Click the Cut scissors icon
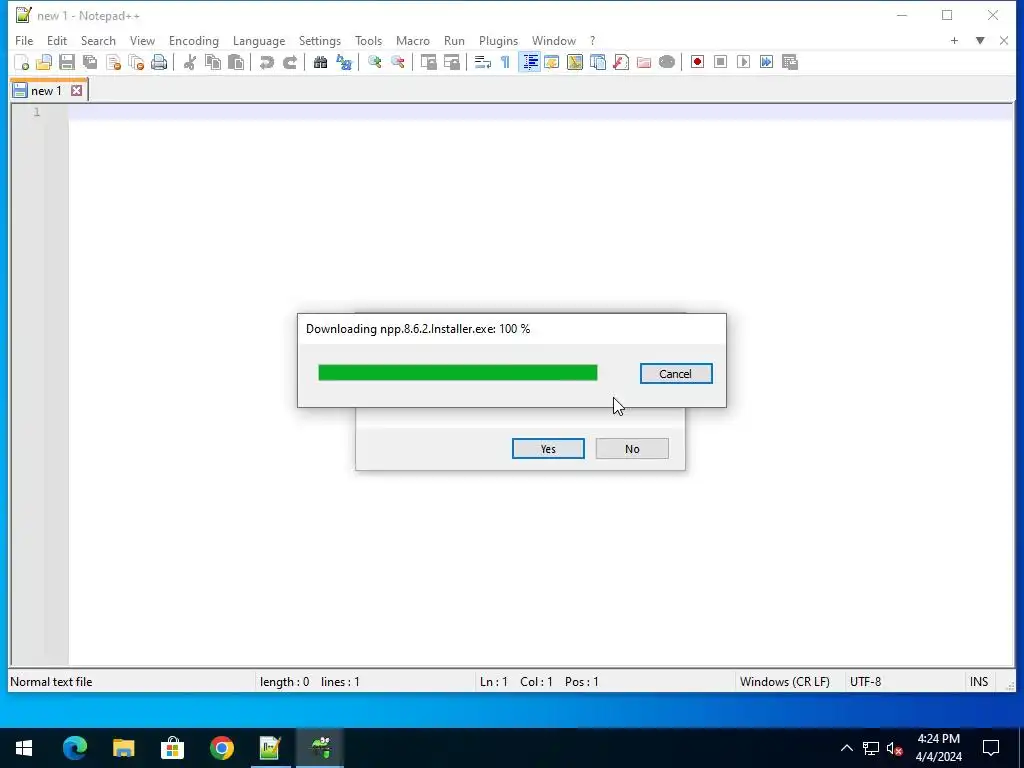The width and height of the screenshot is (1024, 768). coord(190,62)
